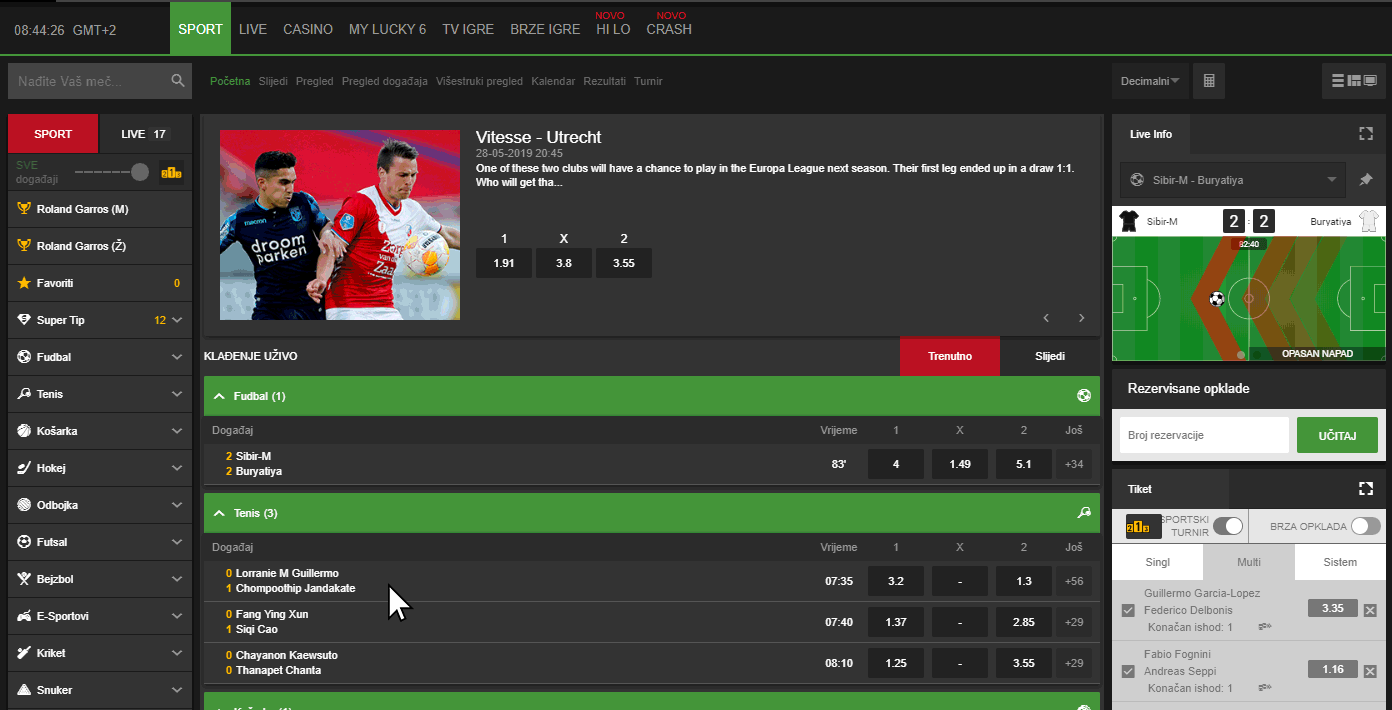Uncheck the Fabio Fognini bet checkbox
This screenshot has height=710, width=1392.
tap(1129, 671)
